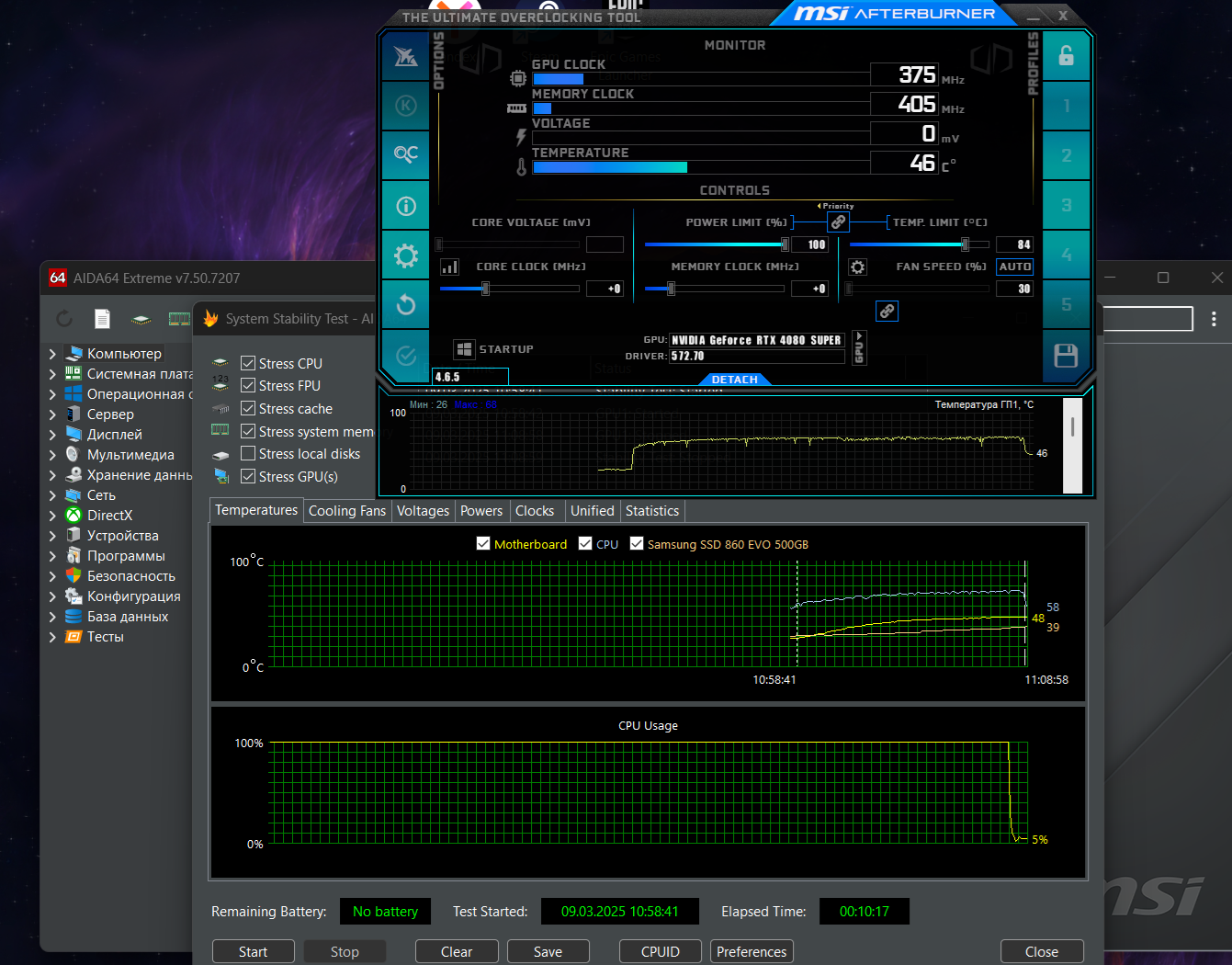The height and width of the screenshot is (965, 1232).
Task: Switch to the Powers tab
Action: pyautogui.click(x=481, y=511)
